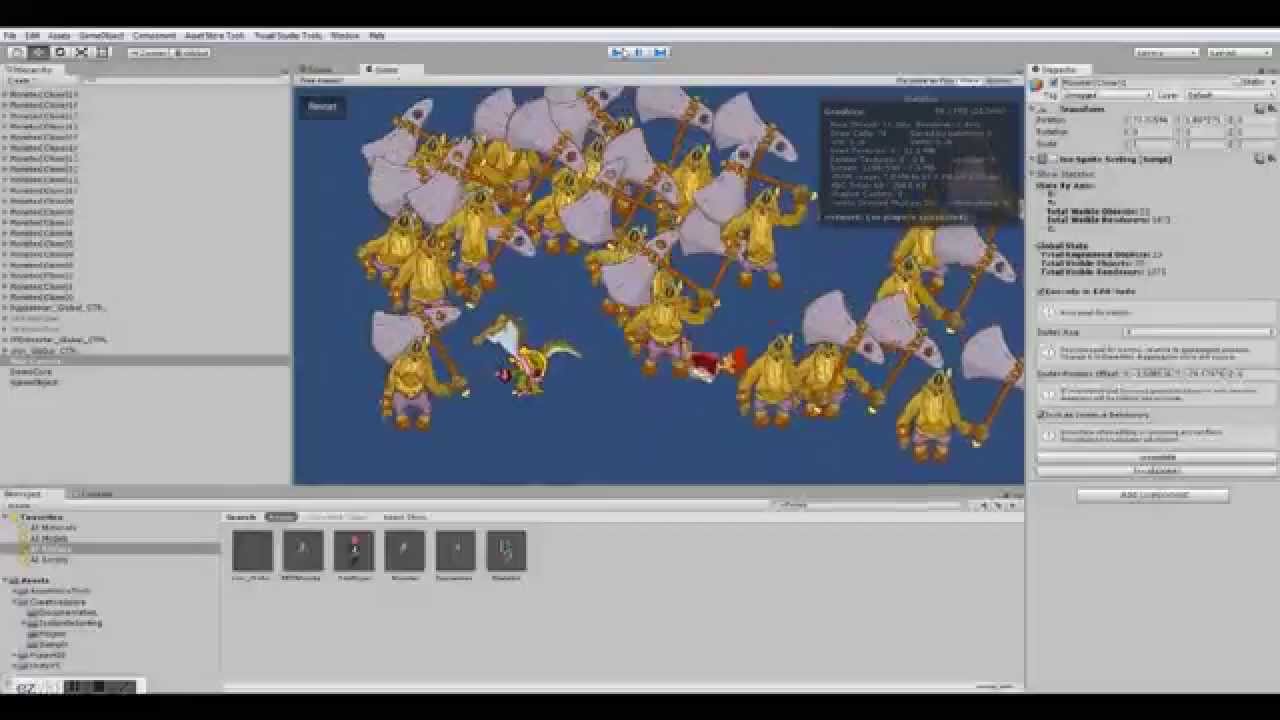Screen dimensions: 1280x720
Task: Select GameObject in Hierarchy
Action: pyautogui.click(x=34, y=382)
